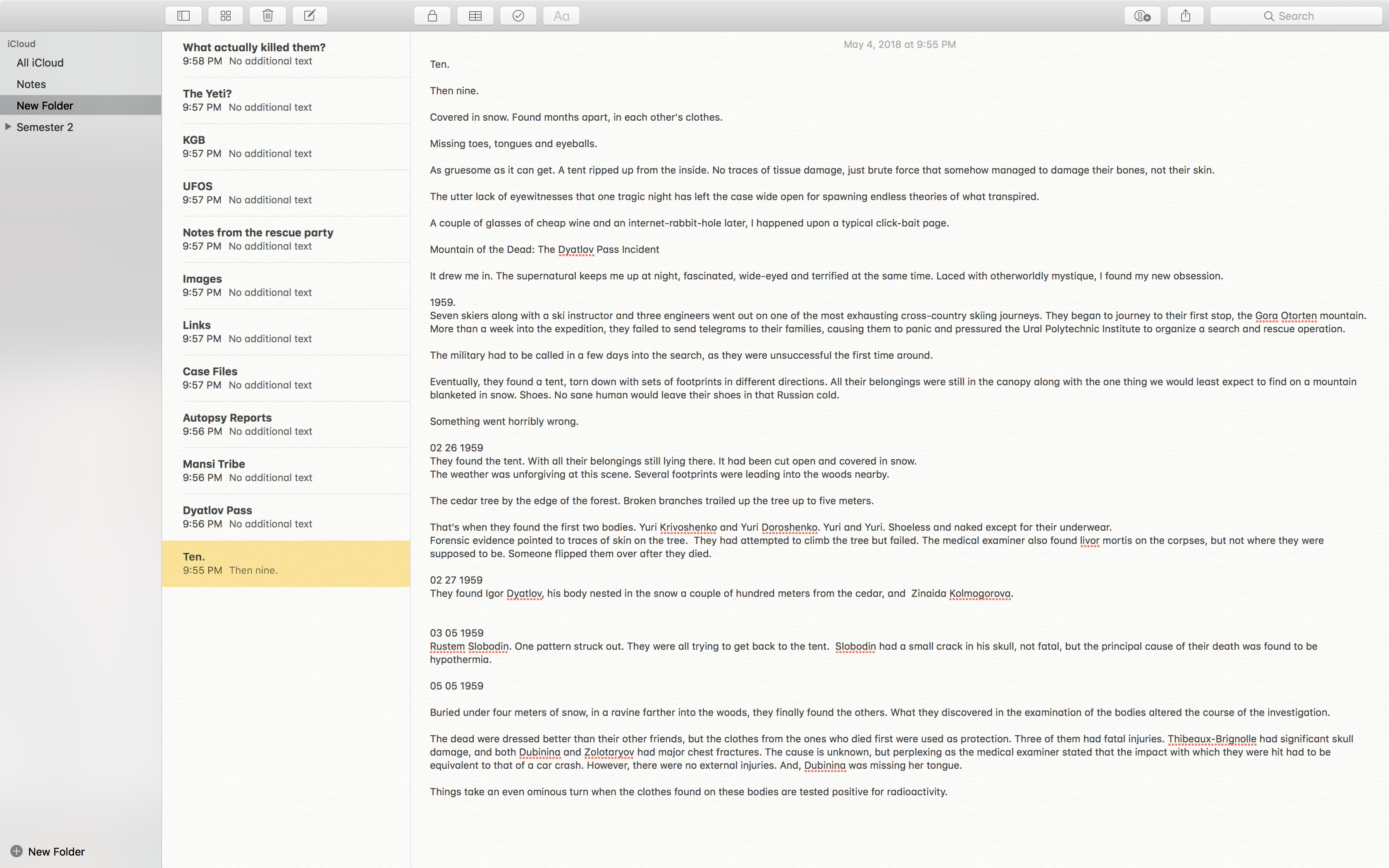Click the add people collaboration icon

(1142, 16)
